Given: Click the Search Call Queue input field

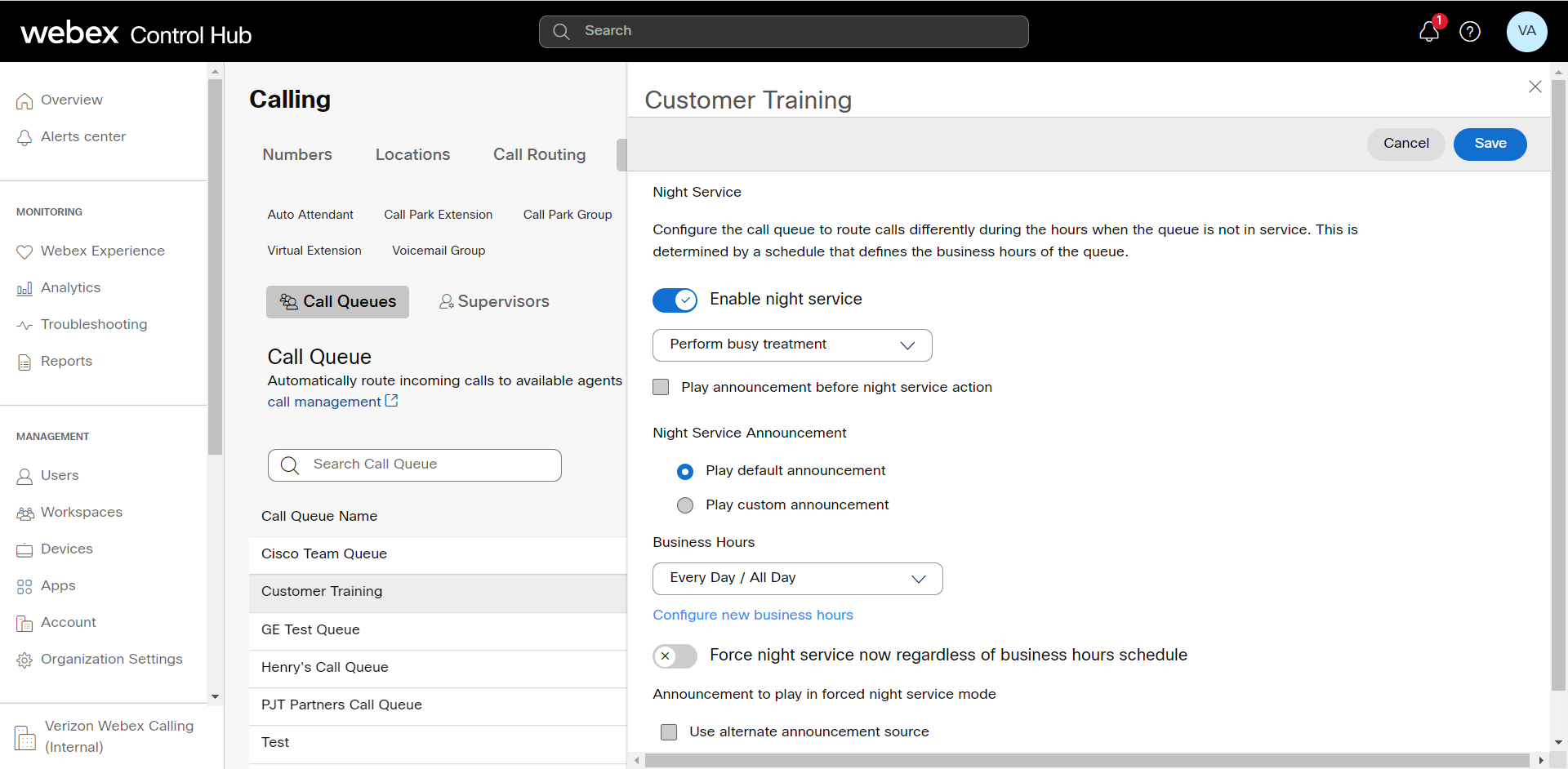Looking at the screenshot, I should click(415, 465).
